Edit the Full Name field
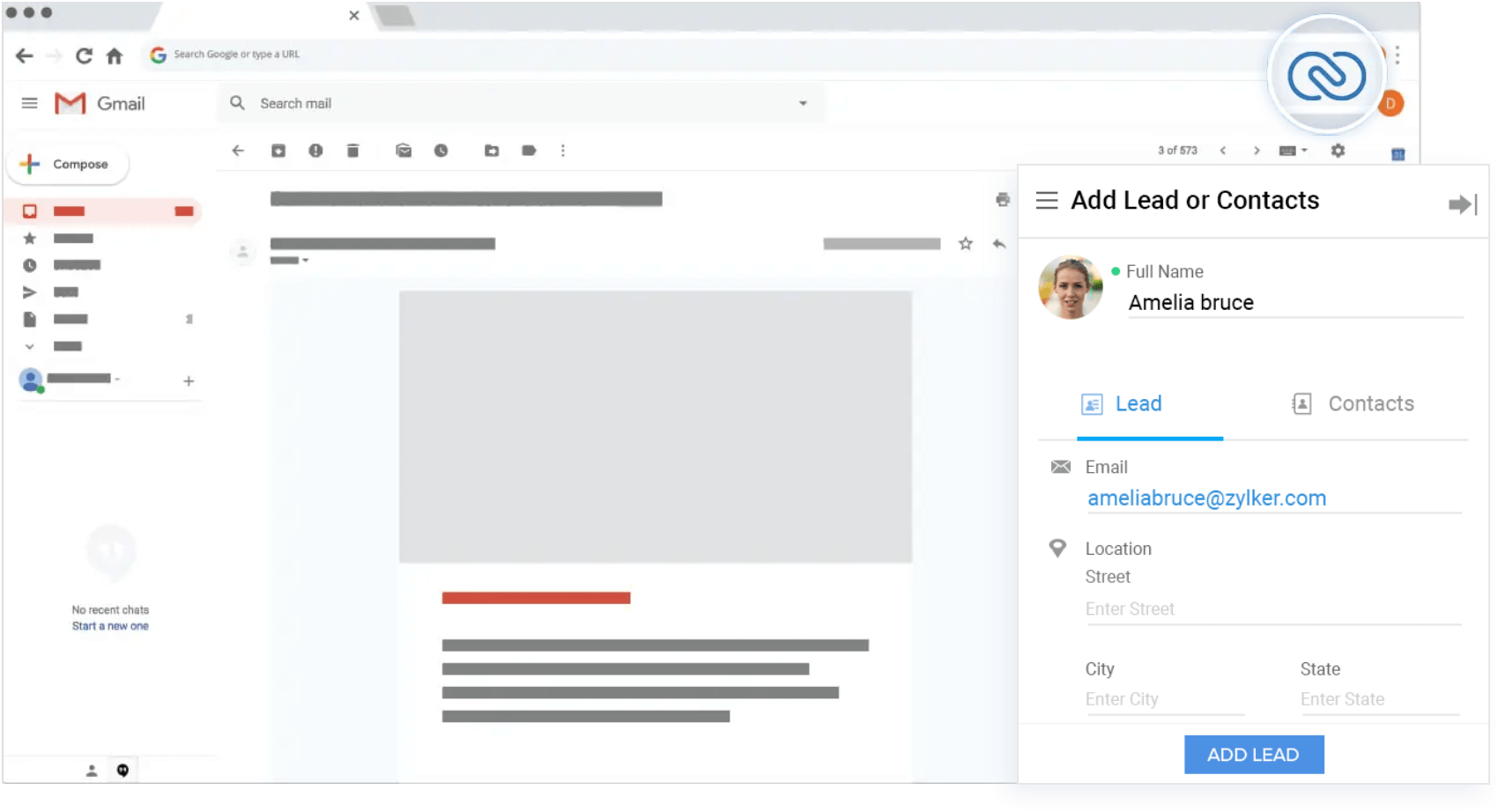 [x=1295, y=302]
